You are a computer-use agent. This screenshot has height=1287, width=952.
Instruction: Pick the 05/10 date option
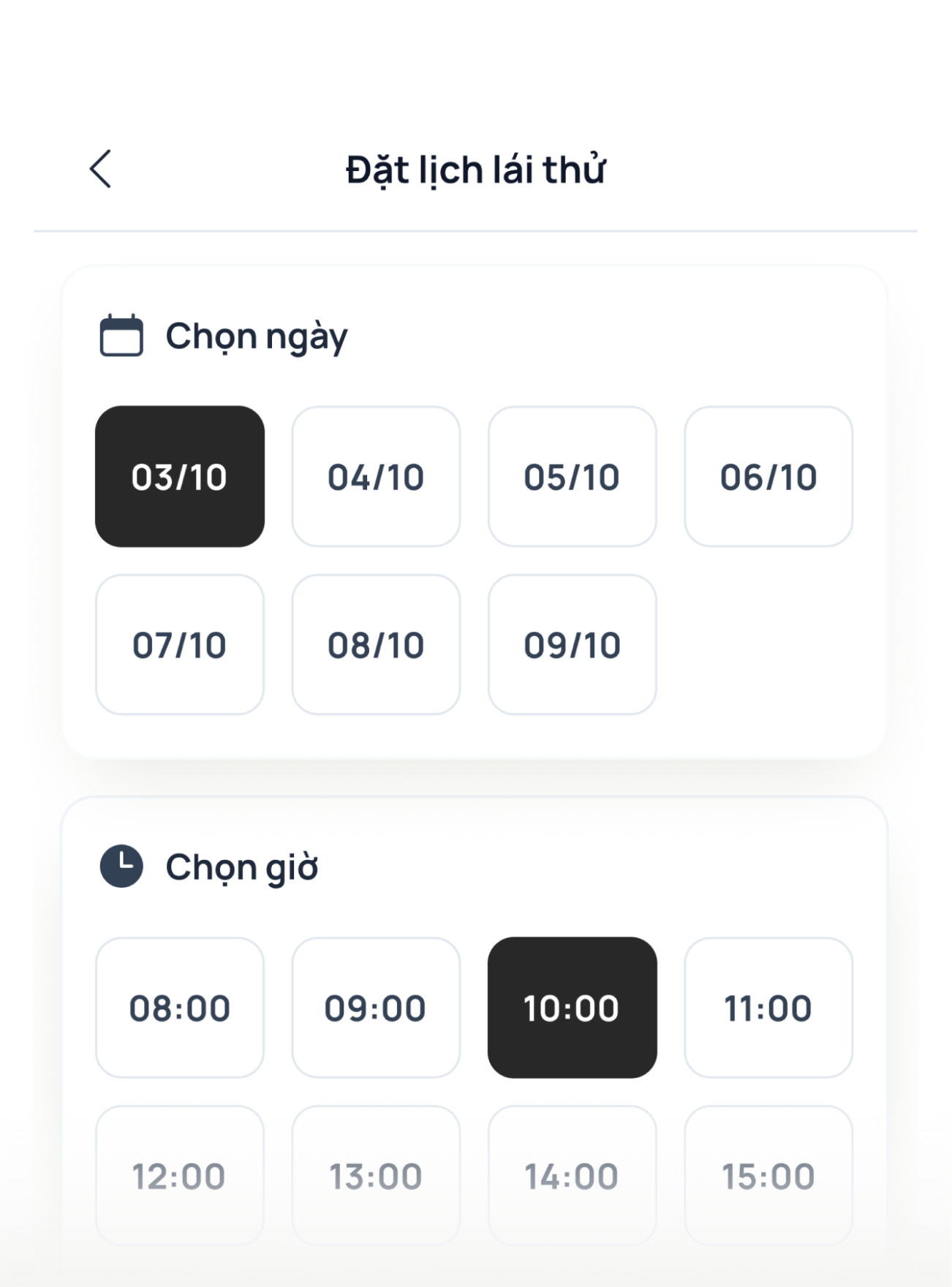pos(572,477)
